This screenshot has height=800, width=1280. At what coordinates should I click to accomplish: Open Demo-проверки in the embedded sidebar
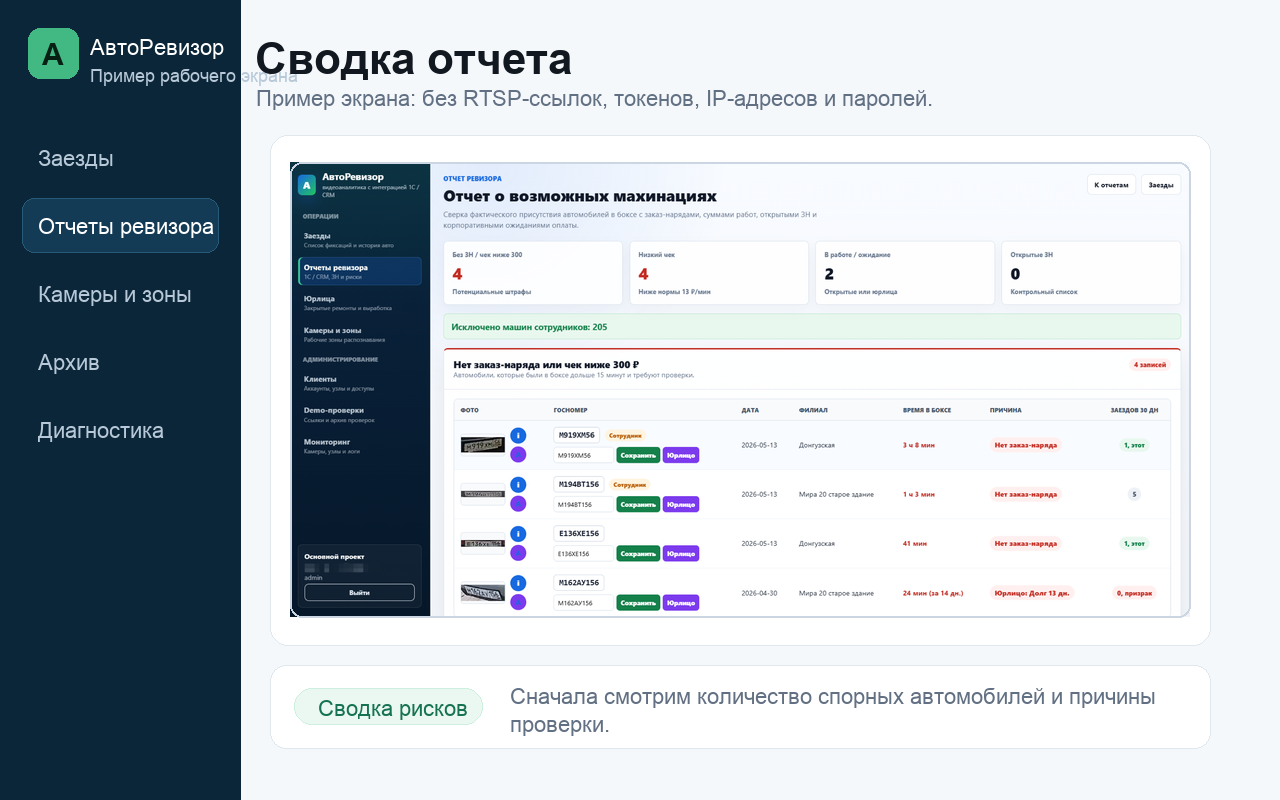tap(360, 414)
